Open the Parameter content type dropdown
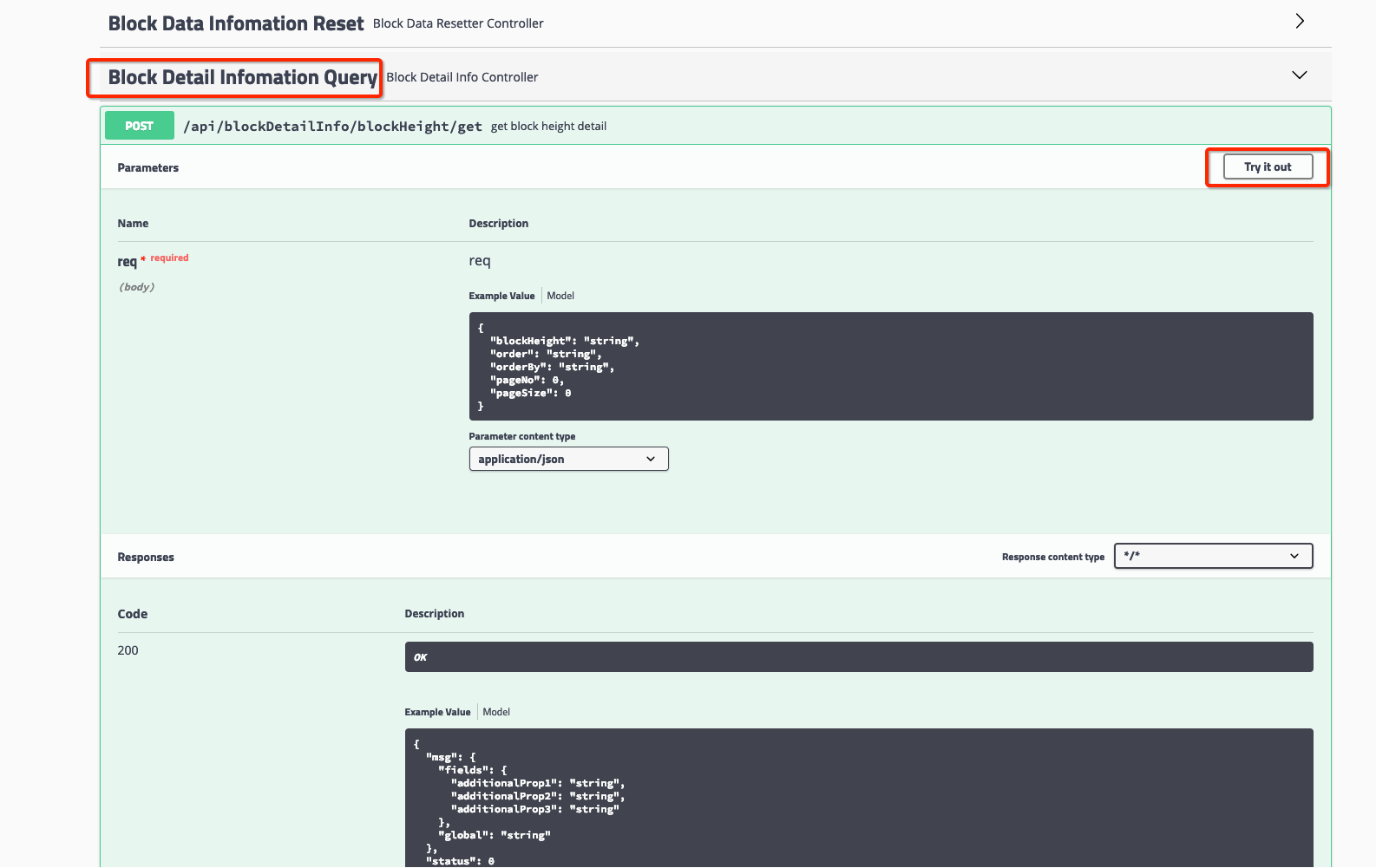This screenshot has height=868, width=1376. coord(568,459)
